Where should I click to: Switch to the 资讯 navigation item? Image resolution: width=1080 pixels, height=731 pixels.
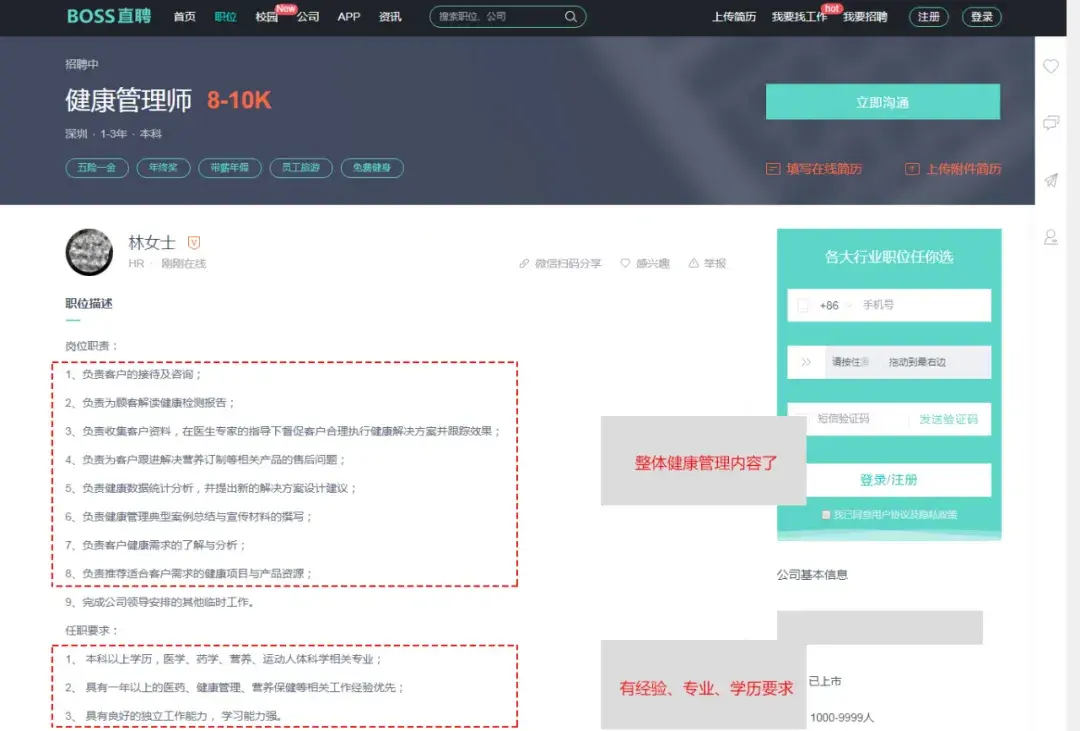tap(390, 17)
